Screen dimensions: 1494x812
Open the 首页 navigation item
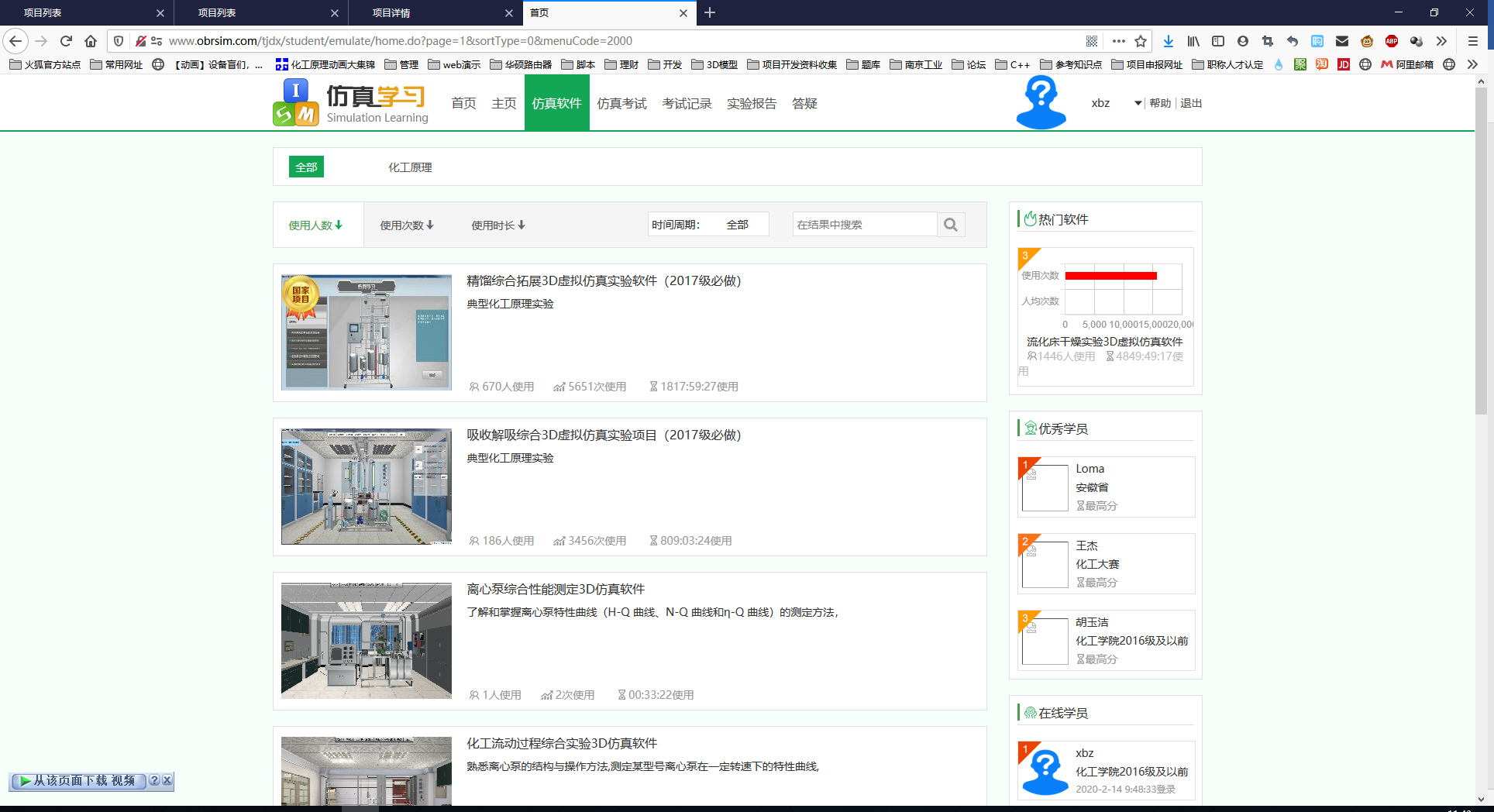[x=463, y=104]
